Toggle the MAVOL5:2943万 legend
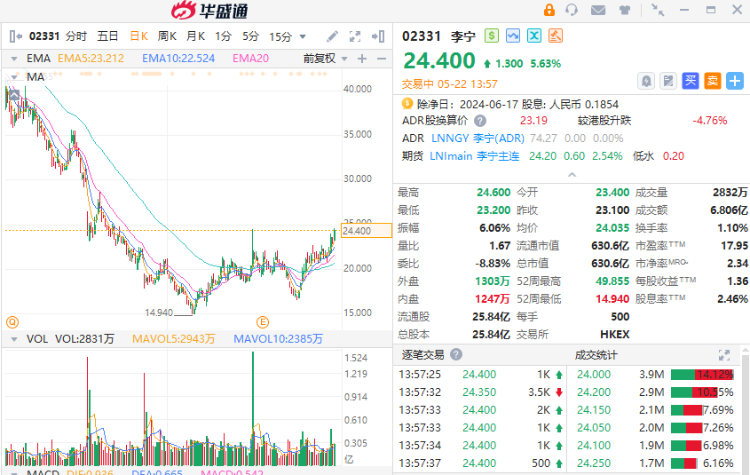Screen dimensions: 750x475 (x=174, y=339)
